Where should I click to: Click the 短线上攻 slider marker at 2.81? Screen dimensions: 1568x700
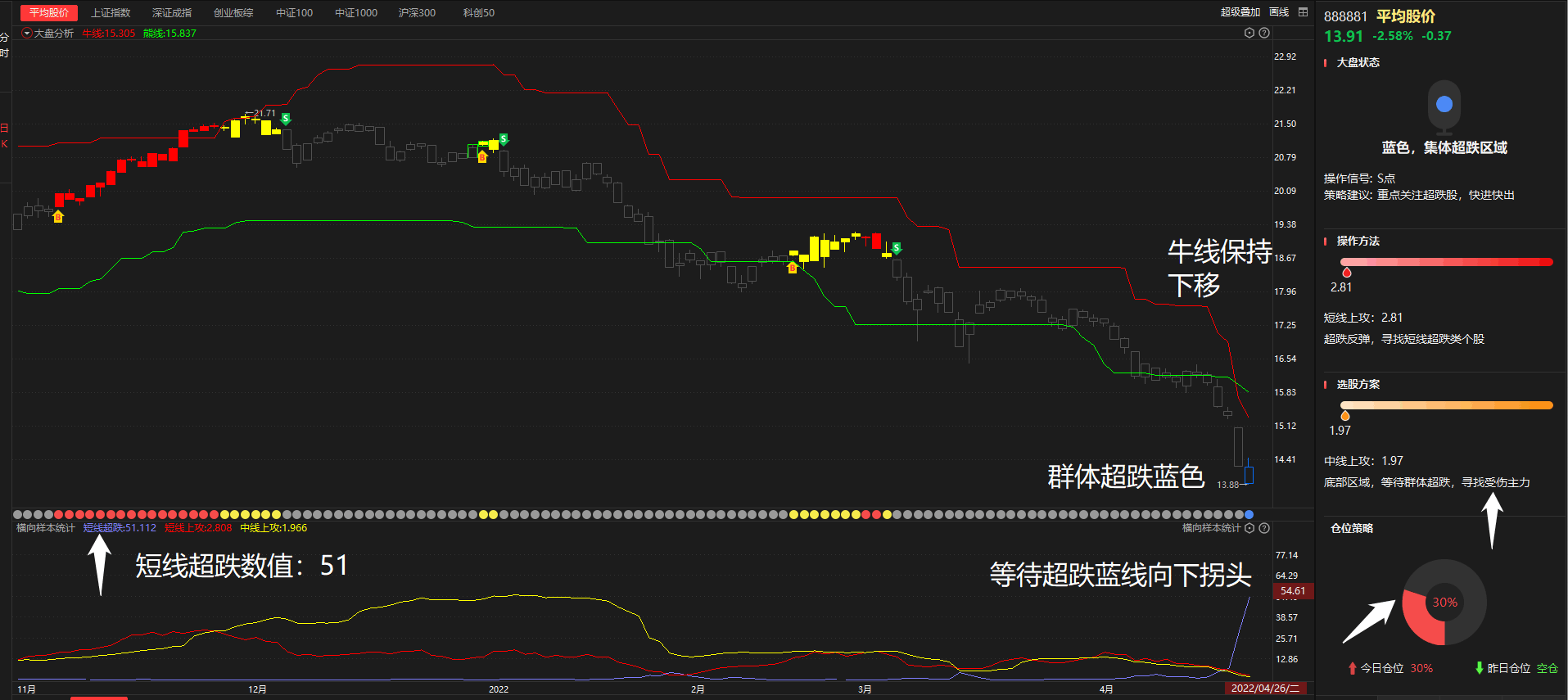[1346, 272]
